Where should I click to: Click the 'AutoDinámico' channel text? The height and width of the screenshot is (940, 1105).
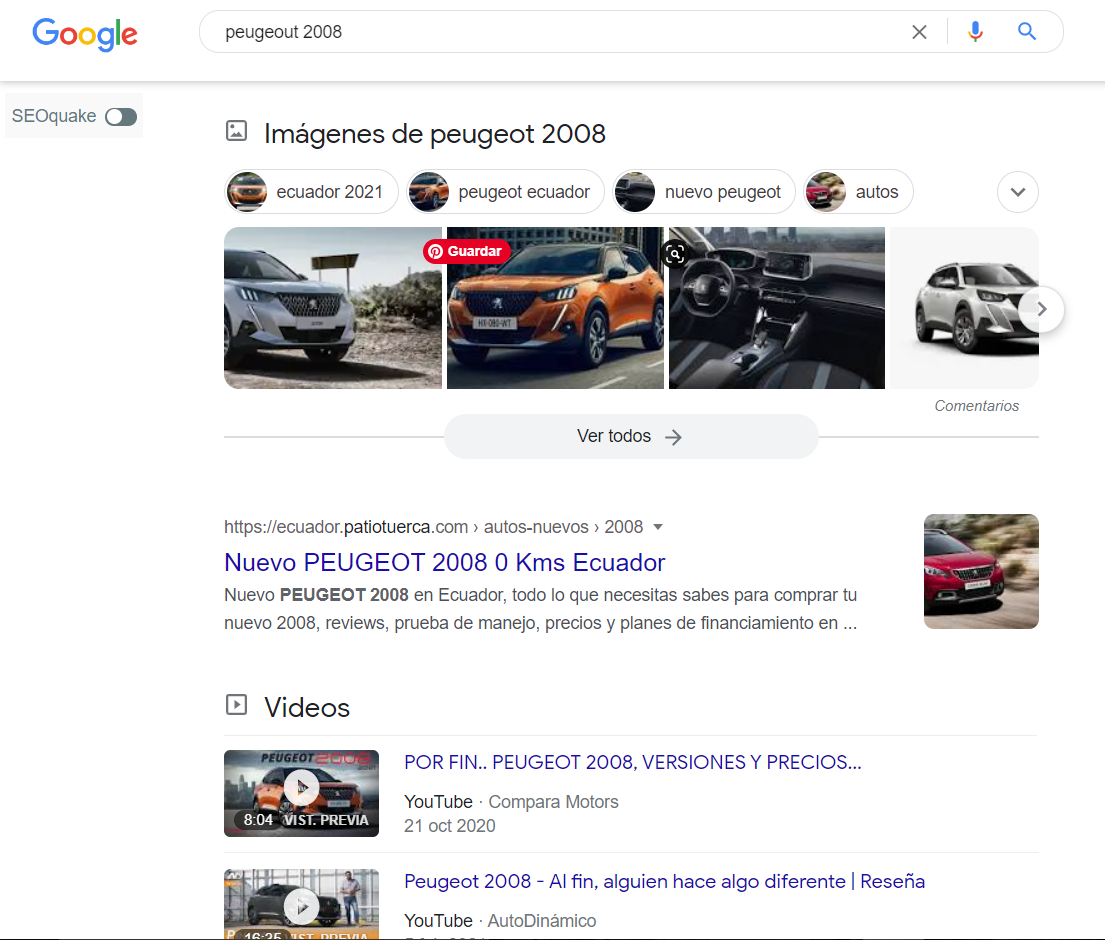point(541,921)
